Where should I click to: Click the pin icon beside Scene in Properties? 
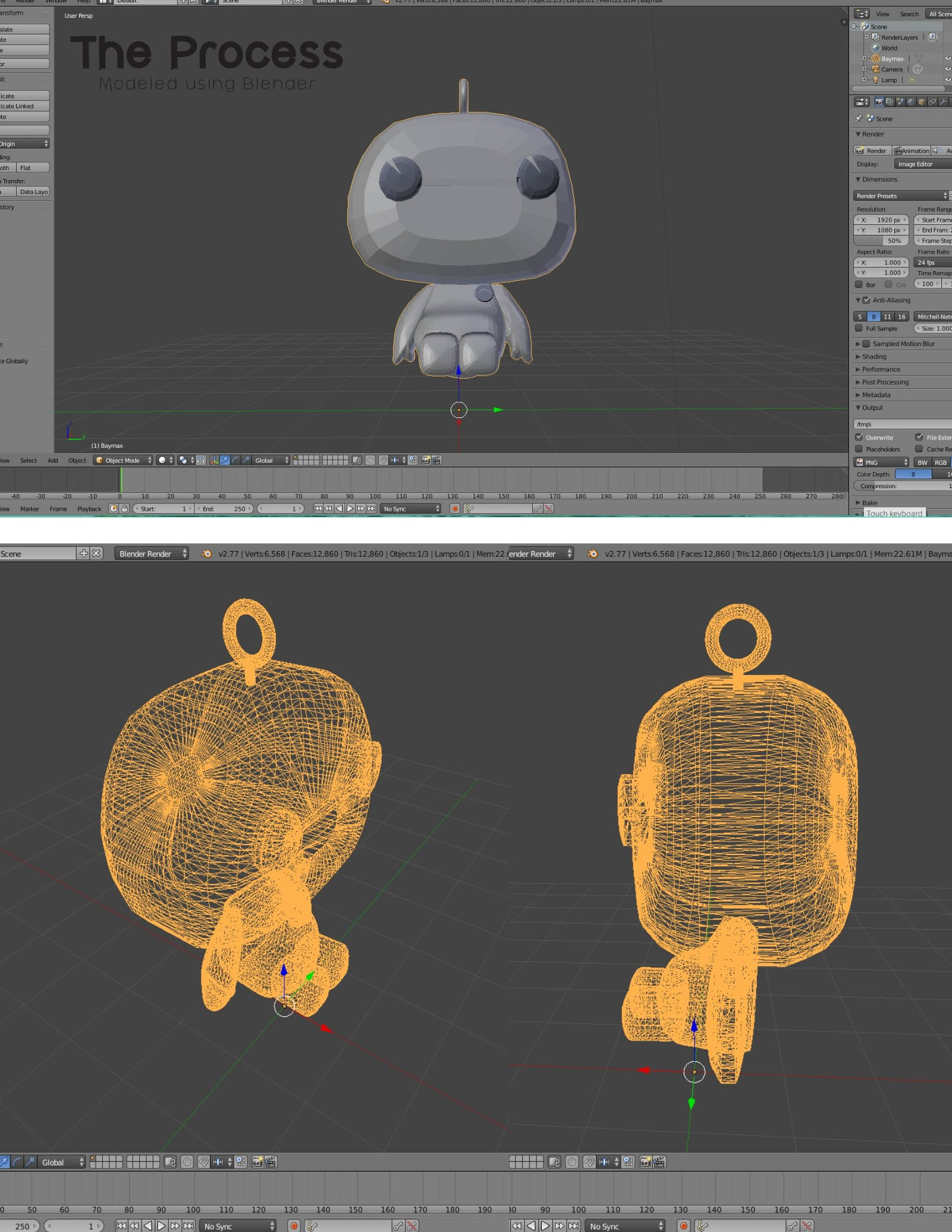pos(859,118)
